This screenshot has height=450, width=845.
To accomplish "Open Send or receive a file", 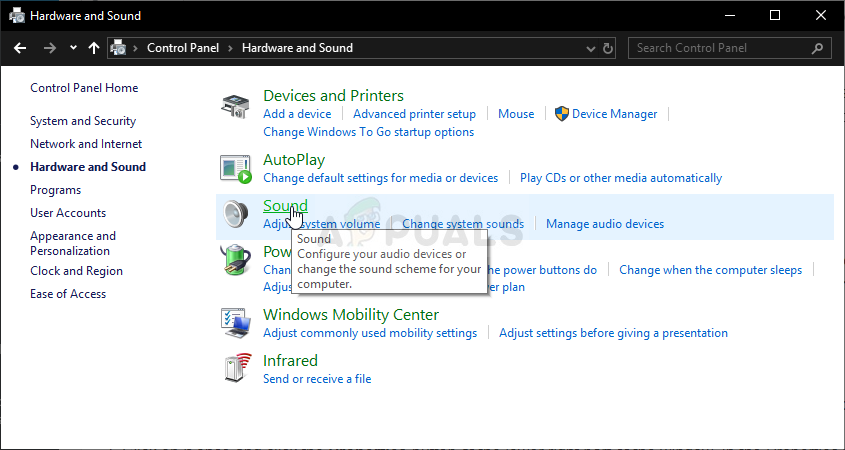I will [316, 379].
